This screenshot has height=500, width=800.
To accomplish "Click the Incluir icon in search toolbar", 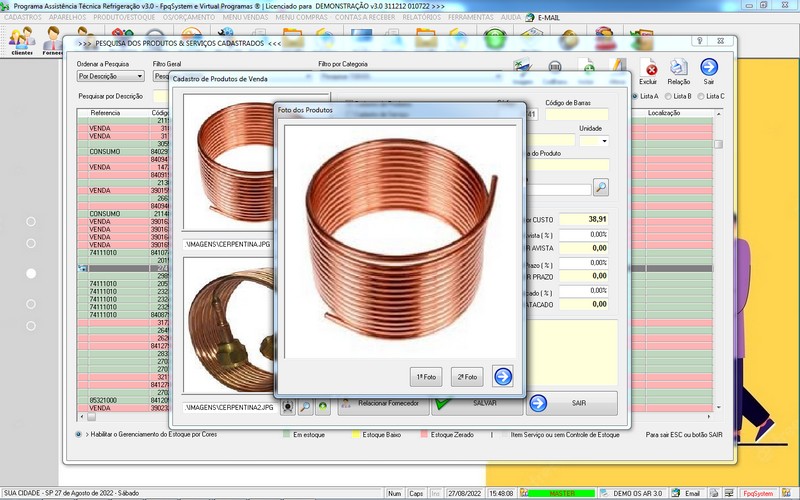I will pyautogui.click(x=586, y=71).
